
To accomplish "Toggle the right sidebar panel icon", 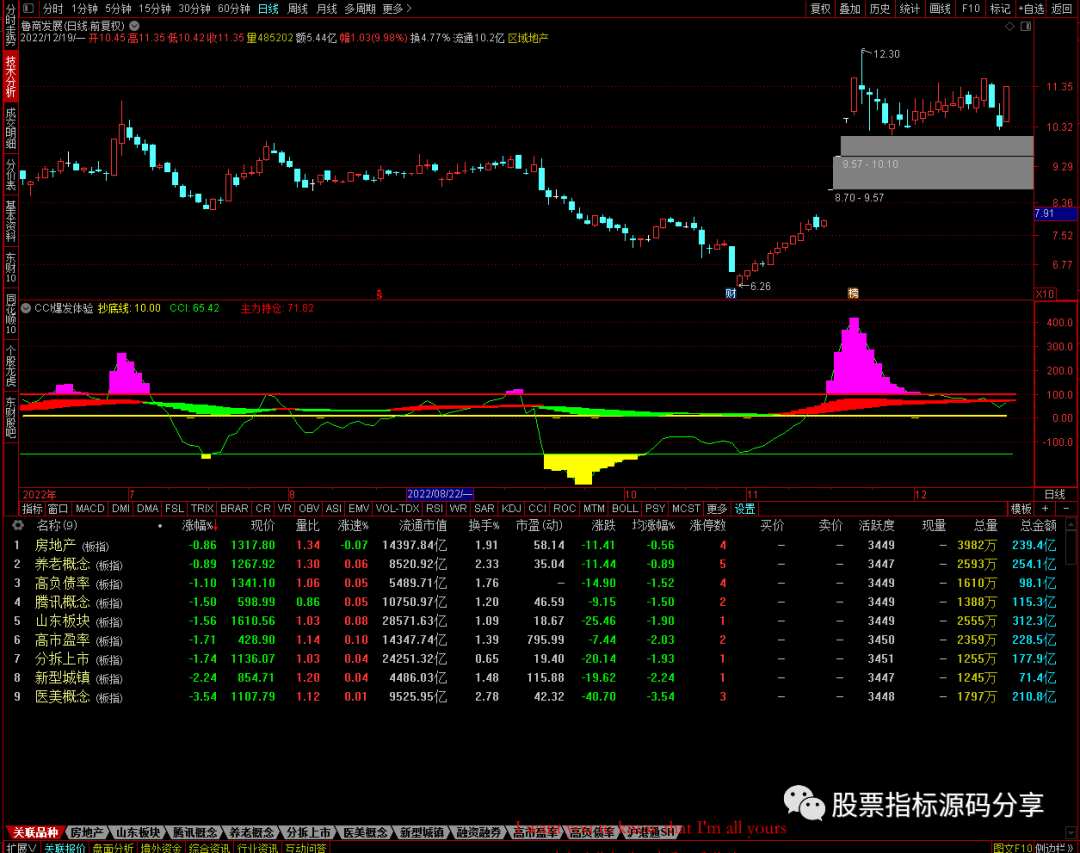I will coord(1026,26).
